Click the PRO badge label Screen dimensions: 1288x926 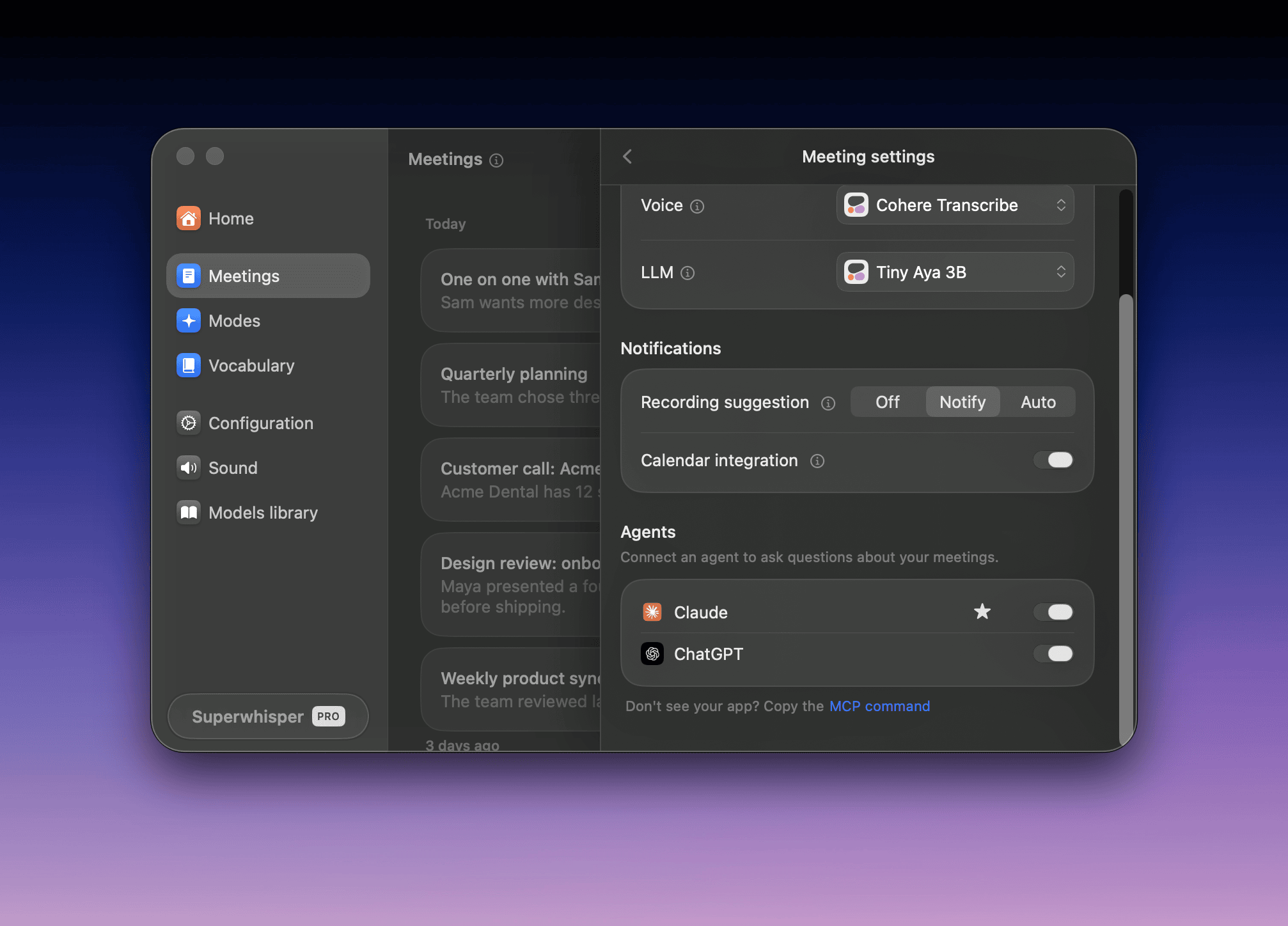(328, 716)
